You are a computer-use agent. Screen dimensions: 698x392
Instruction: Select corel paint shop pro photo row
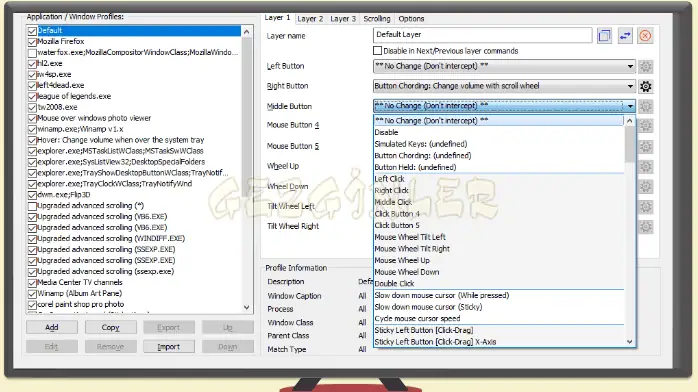134,304
